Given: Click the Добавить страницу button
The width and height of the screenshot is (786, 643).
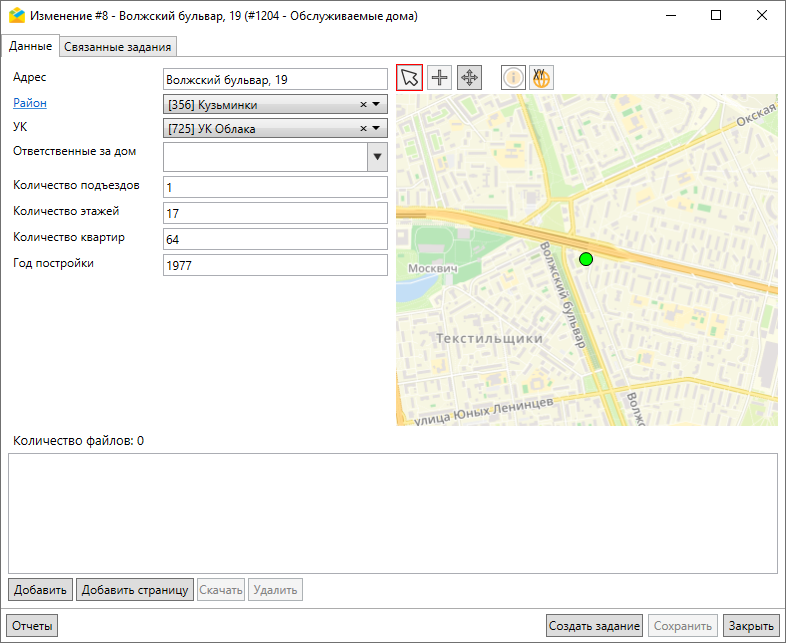Looking at the screenshot, I should (x=134, y=590).
